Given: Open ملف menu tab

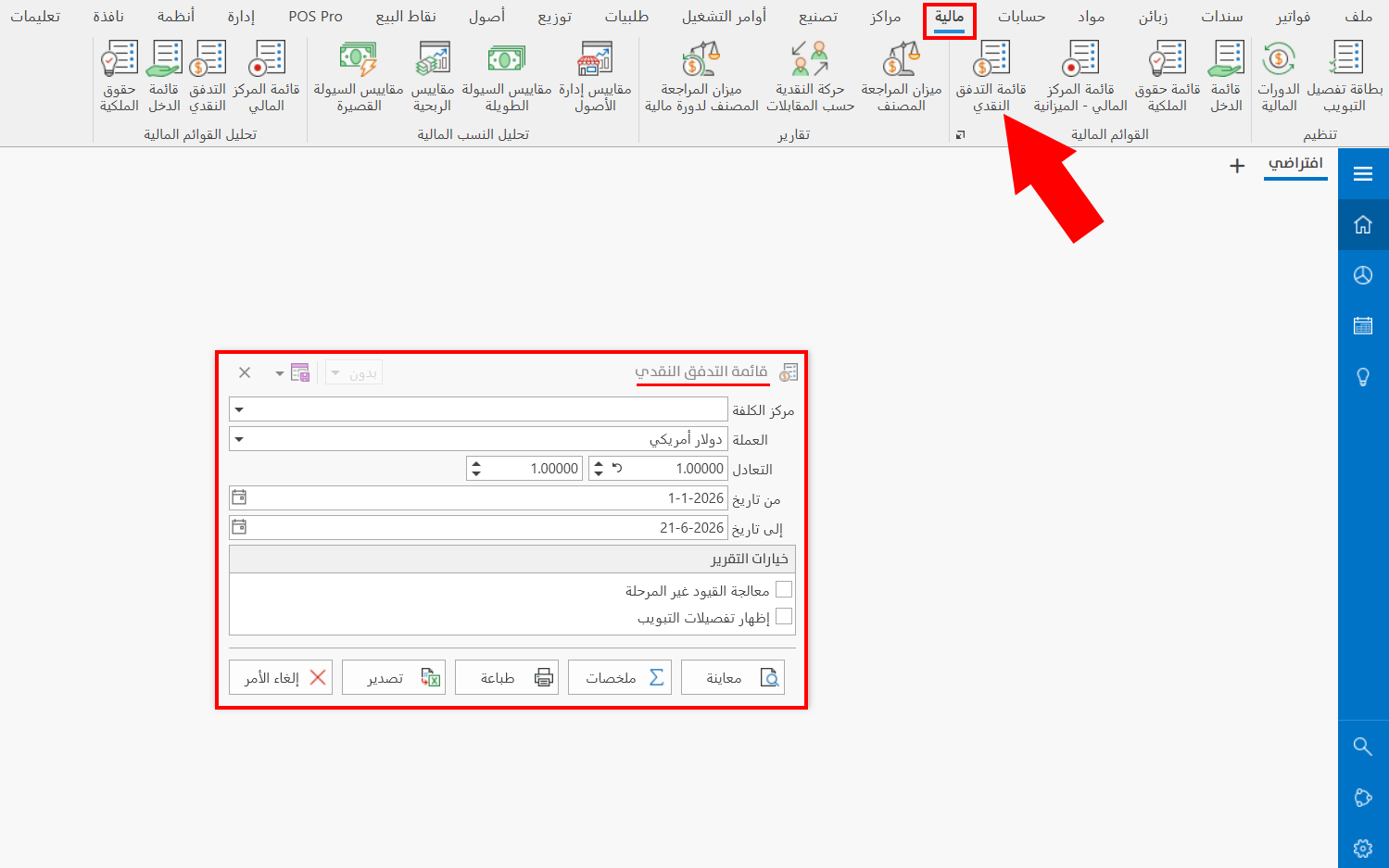Looking at the screenshot, I should tap(1359, 17).
